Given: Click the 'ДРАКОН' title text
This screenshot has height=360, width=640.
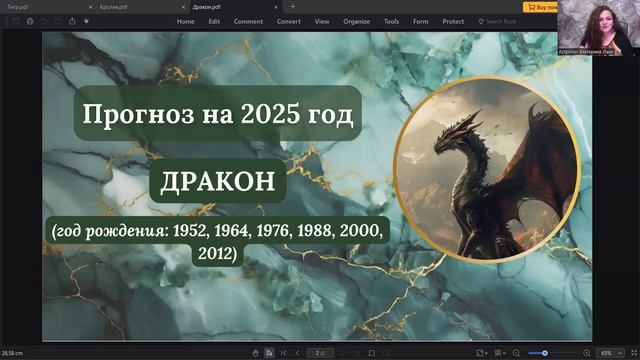Looking at the screenshot, I should [x=218, y=181].
